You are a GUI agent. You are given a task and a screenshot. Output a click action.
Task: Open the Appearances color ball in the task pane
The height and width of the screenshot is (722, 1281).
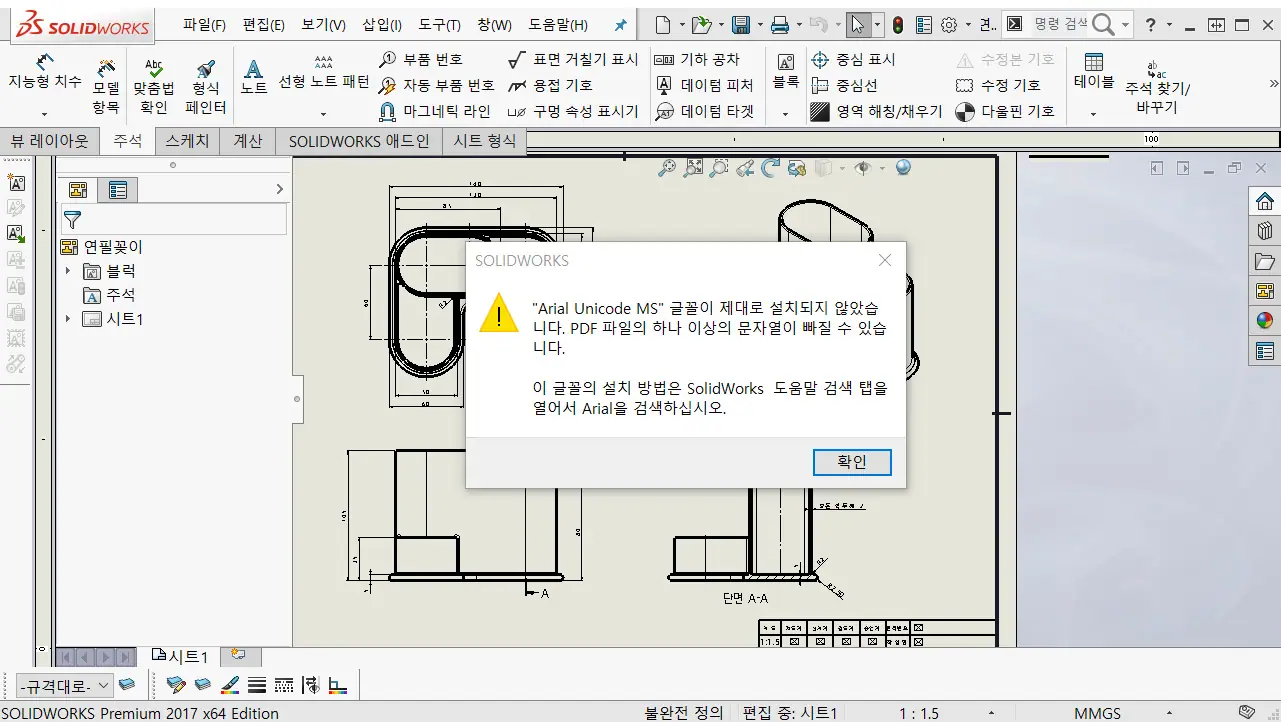(x=1265, y=320)
